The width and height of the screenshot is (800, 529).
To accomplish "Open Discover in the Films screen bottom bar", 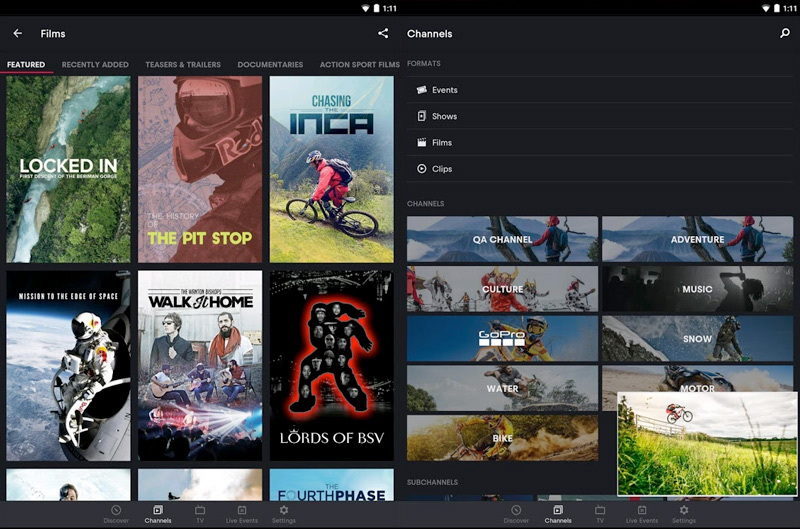I will point(116,514).
